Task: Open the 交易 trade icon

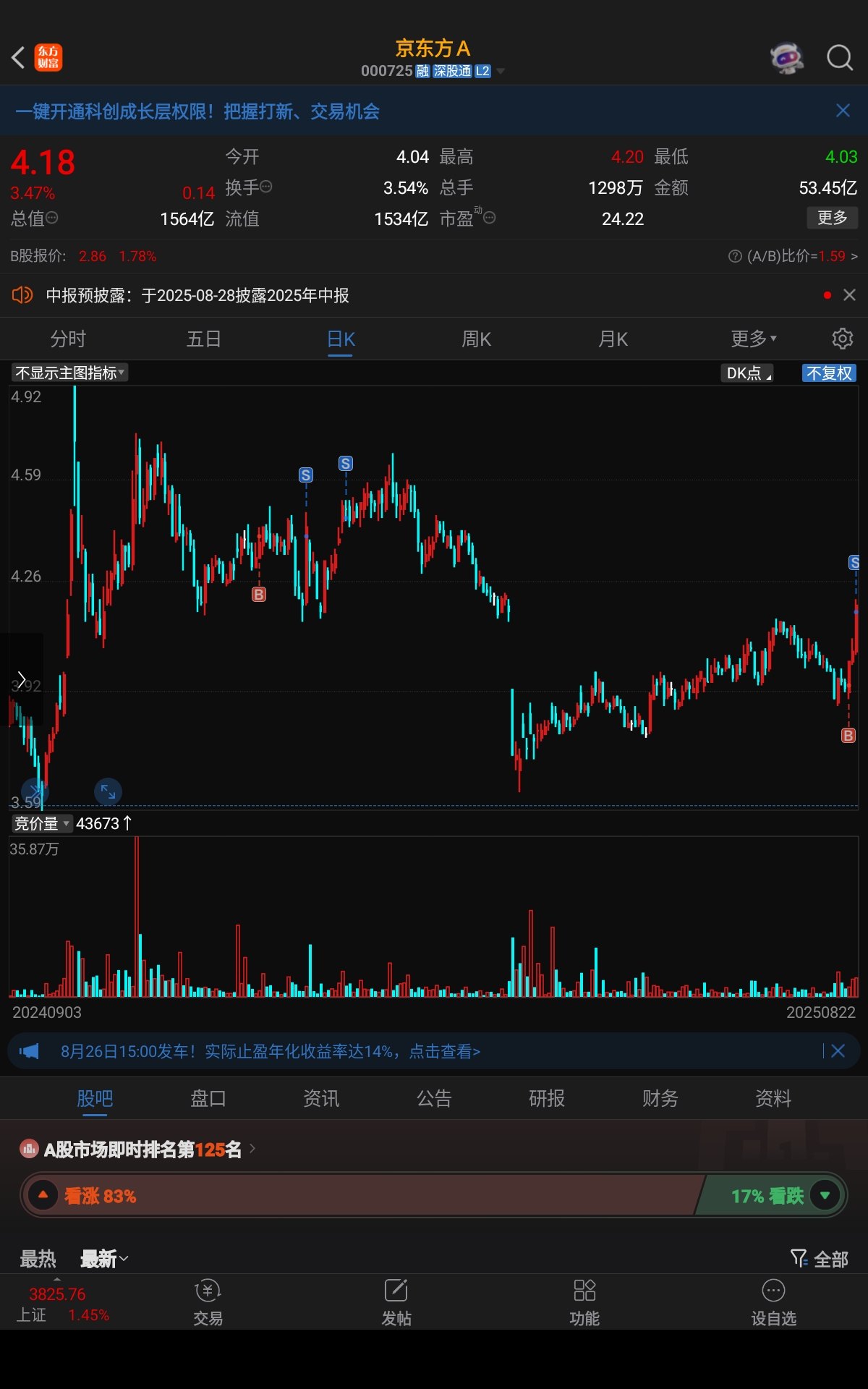Action: (x=208, y=1302)
